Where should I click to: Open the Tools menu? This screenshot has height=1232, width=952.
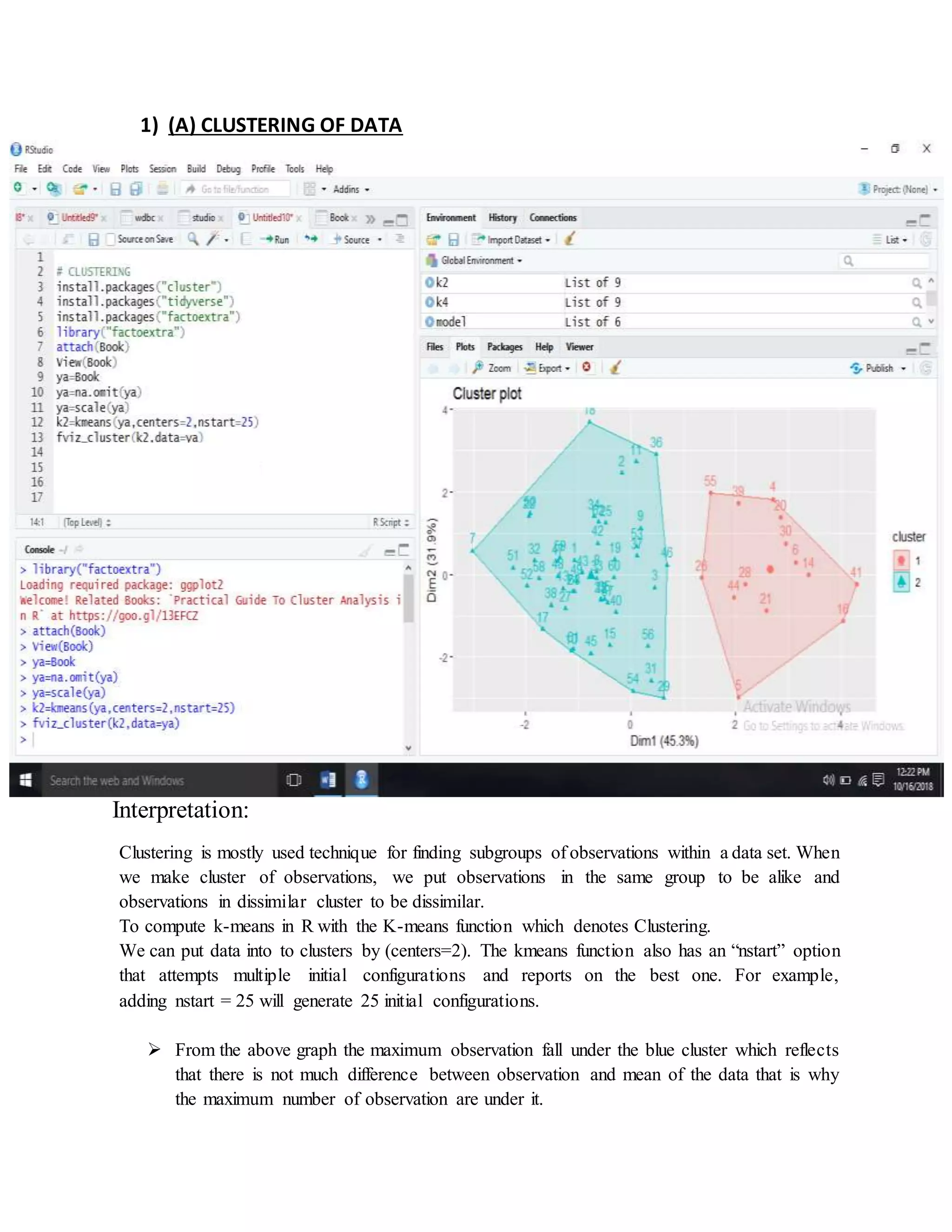pos(294,169)
